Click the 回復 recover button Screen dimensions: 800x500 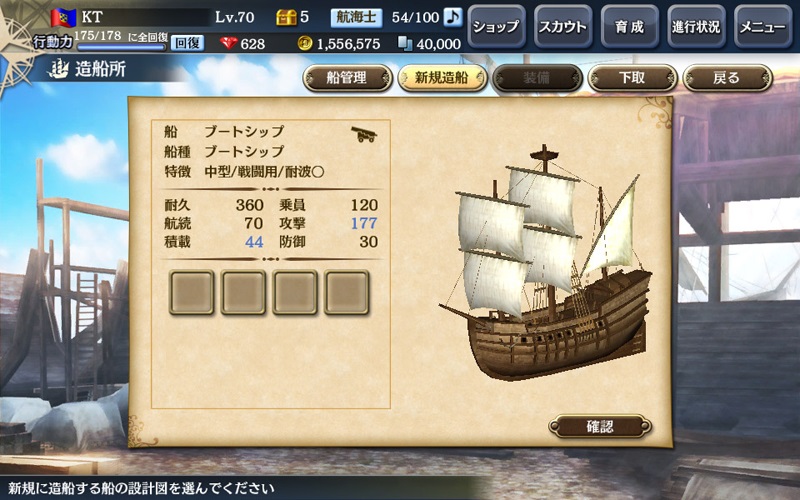coord(187,43)
